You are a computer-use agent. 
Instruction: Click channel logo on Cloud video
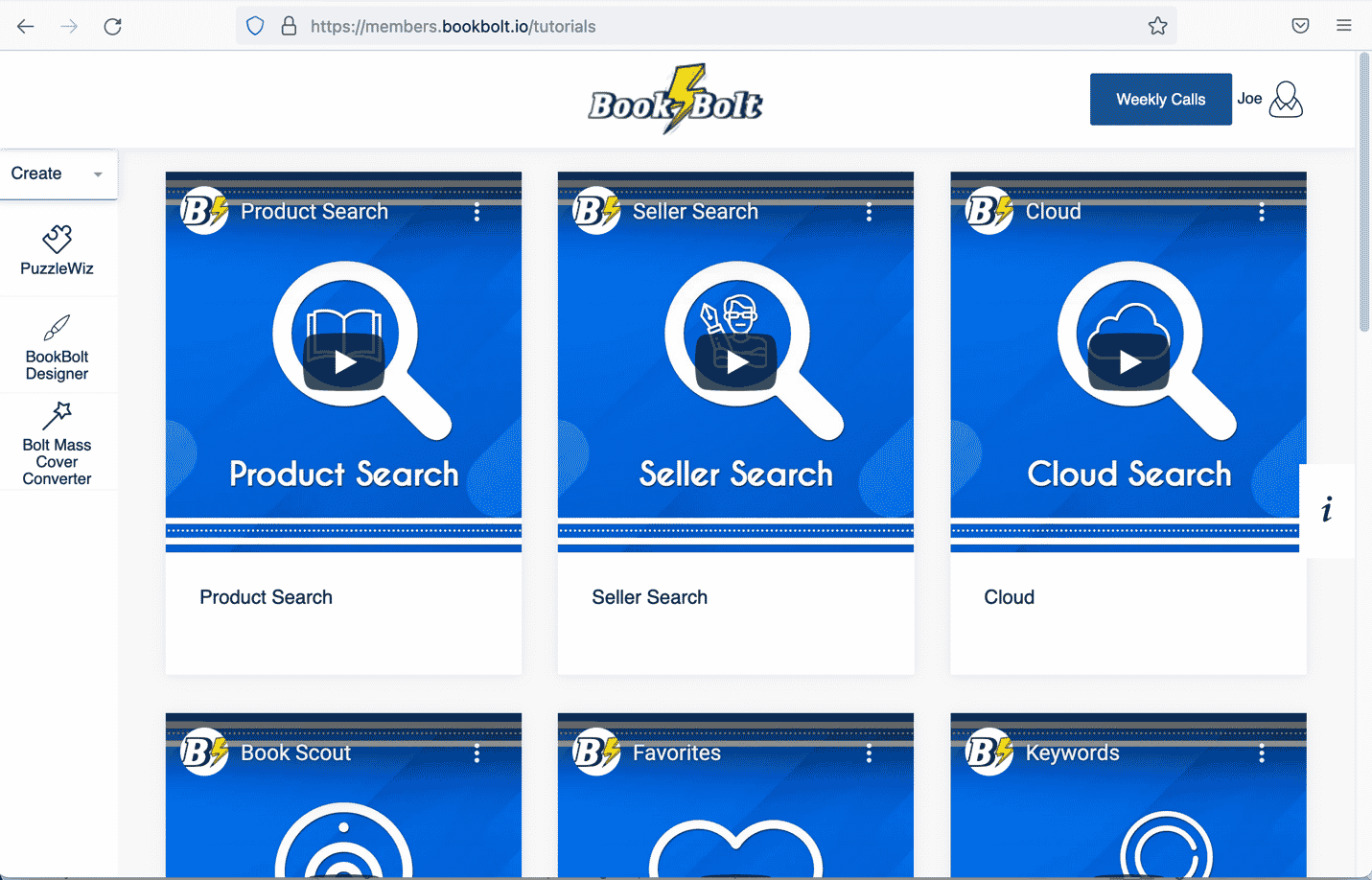989,211
